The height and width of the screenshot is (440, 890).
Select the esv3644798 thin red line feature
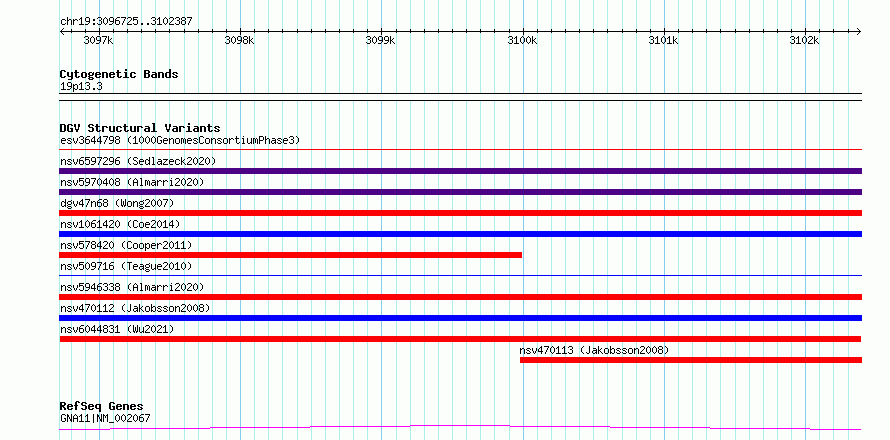[460, 149]
